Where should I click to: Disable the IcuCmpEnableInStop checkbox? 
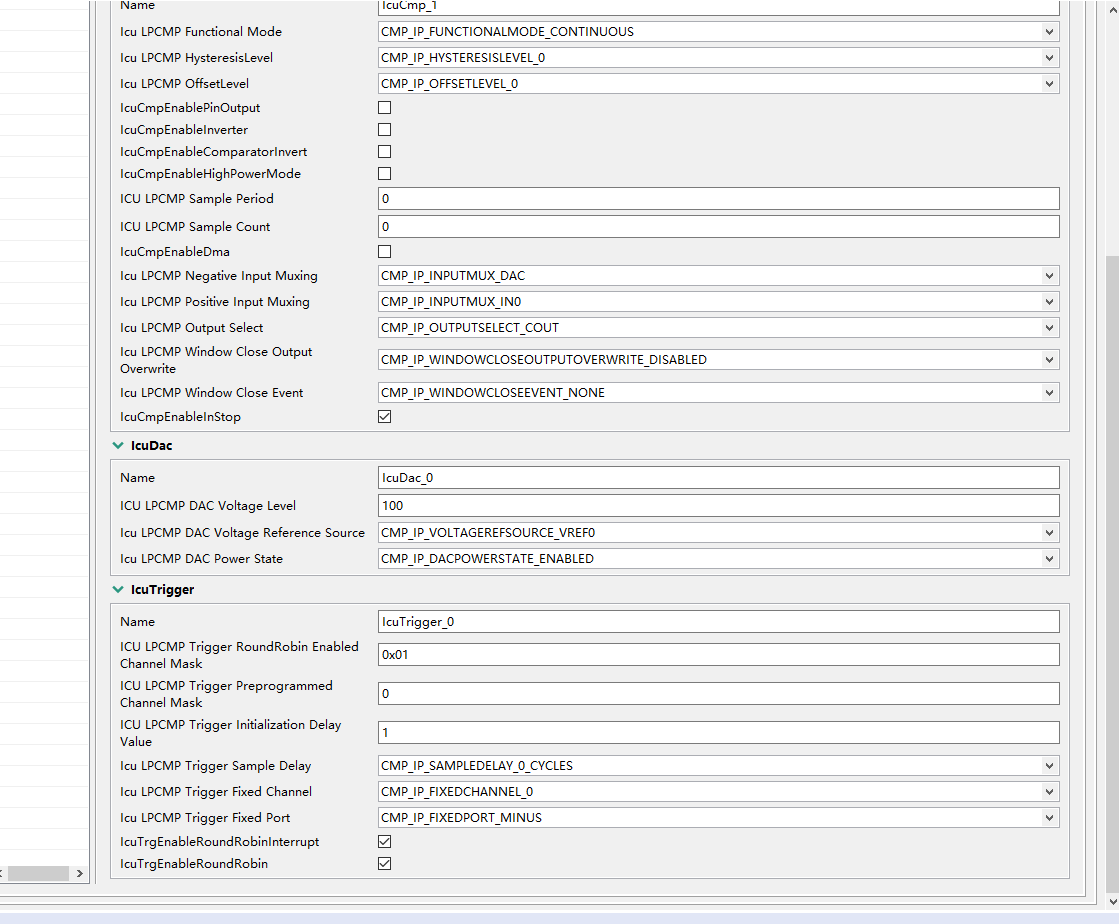(x=384, y=416)
